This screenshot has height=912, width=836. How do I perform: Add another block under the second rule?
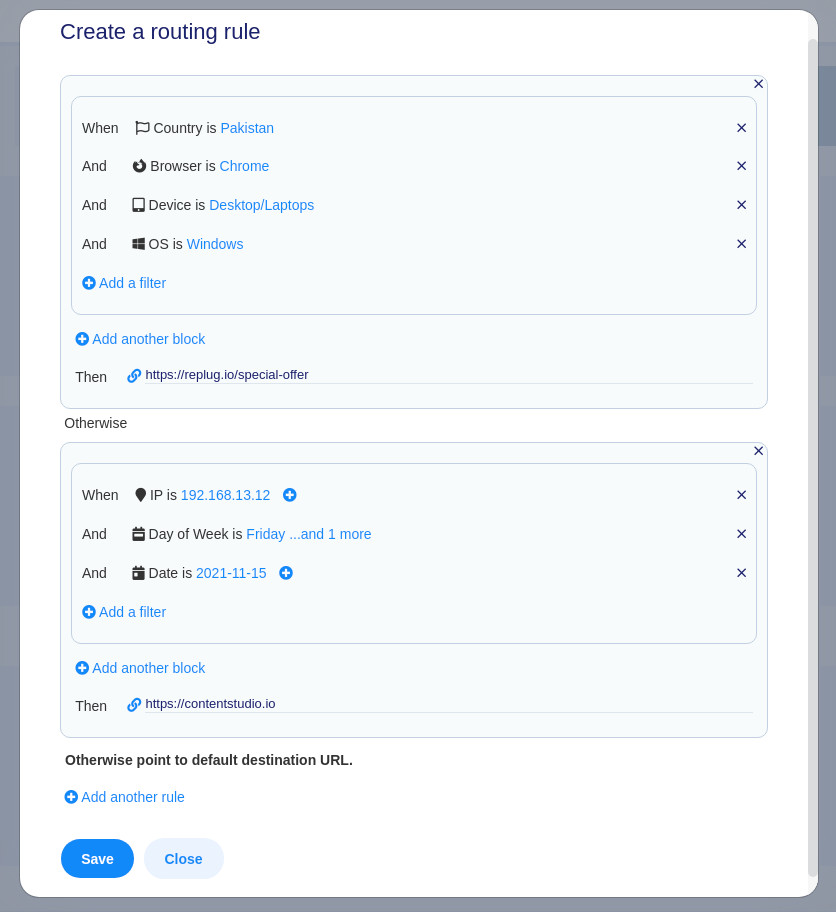[140, 668]
